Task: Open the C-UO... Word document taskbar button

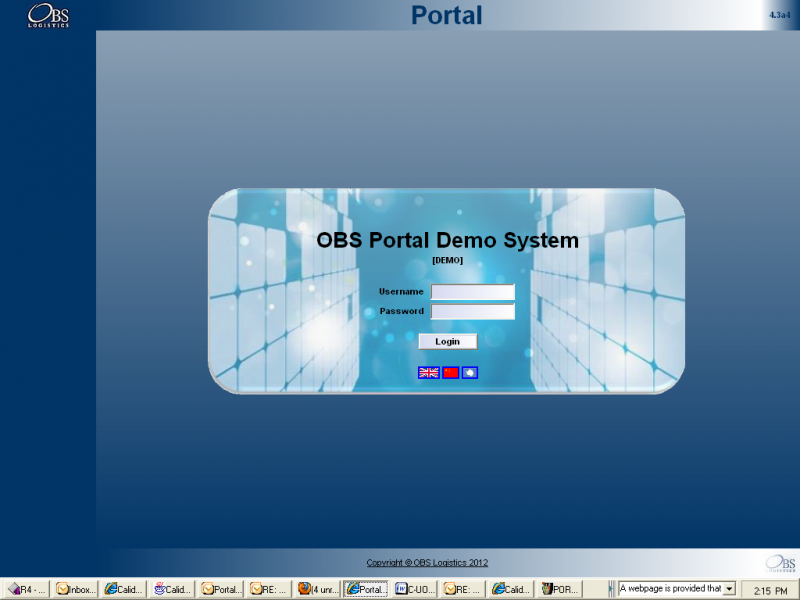Action: point(415,589)
